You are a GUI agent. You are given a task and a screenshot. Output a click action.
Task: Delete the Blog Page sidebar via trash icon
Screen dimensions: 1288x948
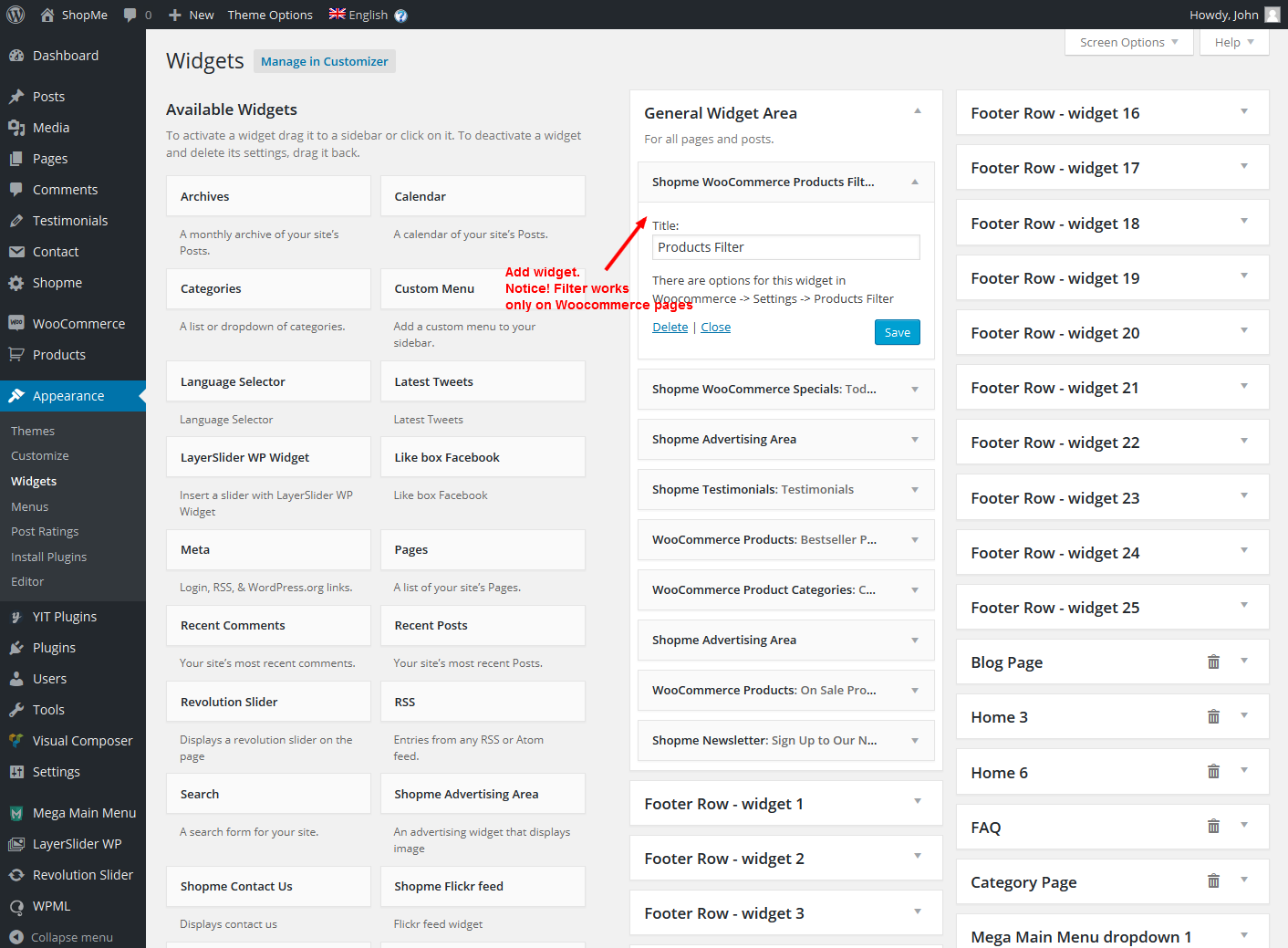pyautogui.click(x=1213, y=662)
